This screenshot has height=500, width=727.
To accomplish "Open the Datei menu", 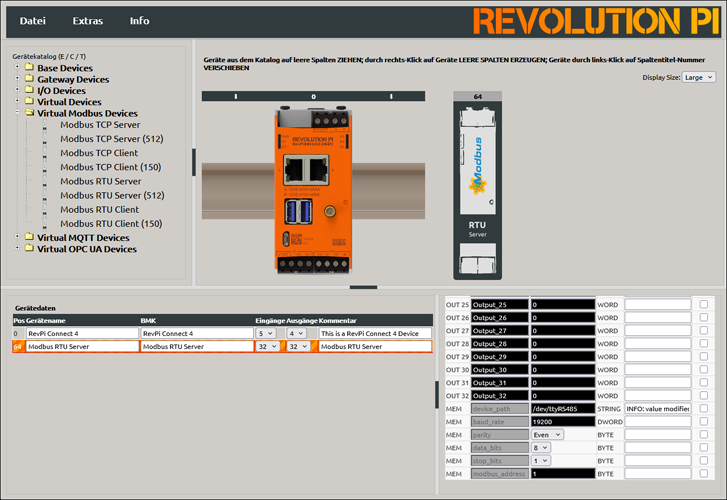I will (32, 21).
